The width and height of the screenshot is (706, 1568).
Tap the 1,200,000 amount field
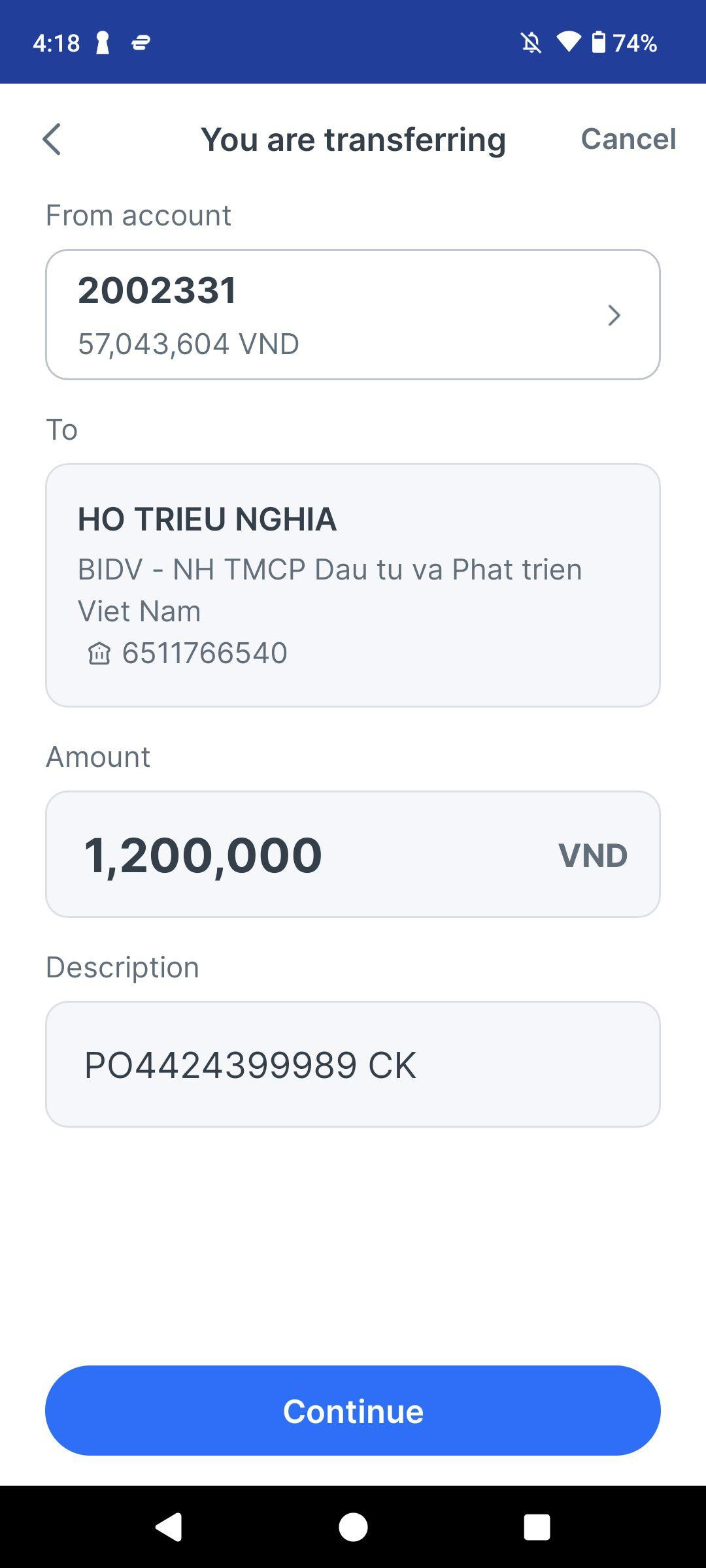tap(353, 854)
